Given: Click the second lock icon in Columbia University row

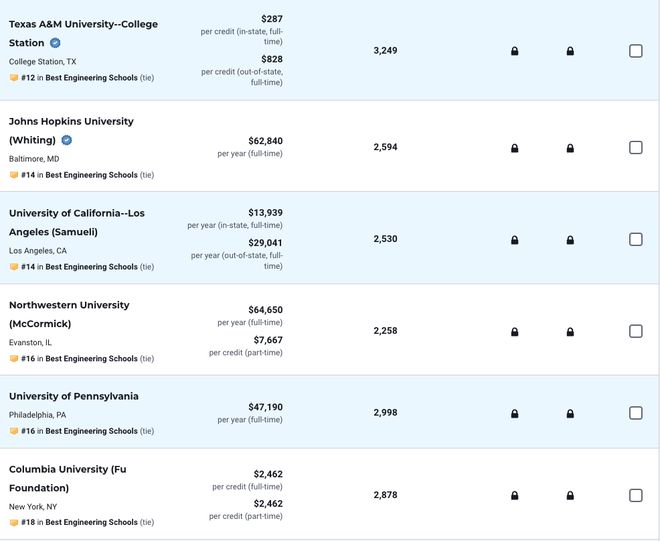Looking at the screenshot, I should pyautogui.click(x=570, y=496).
